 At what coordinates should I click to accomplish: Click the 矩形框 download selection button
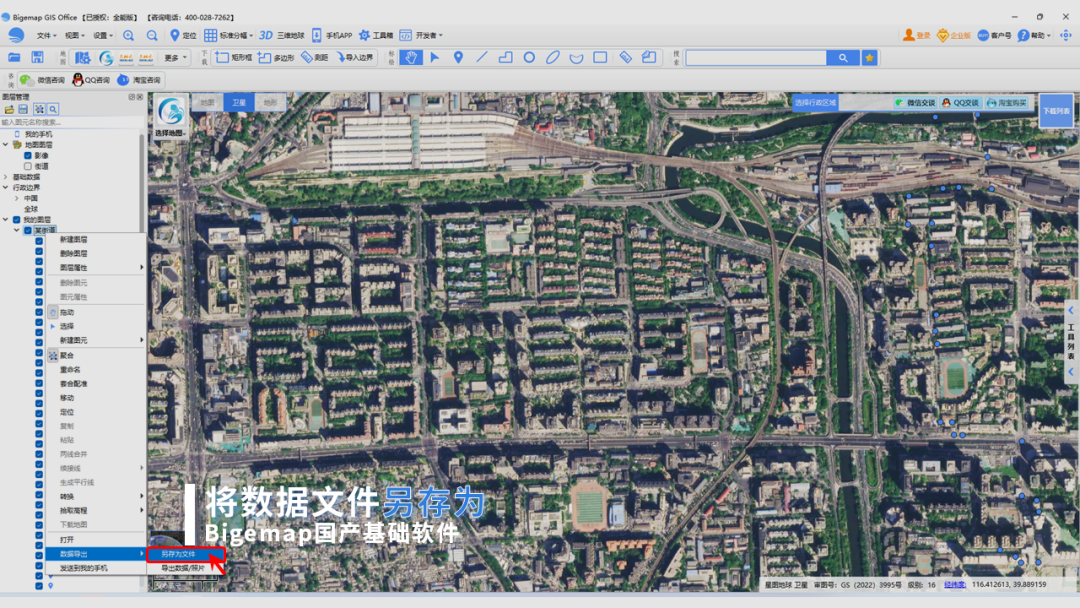(x=234, y=58)
